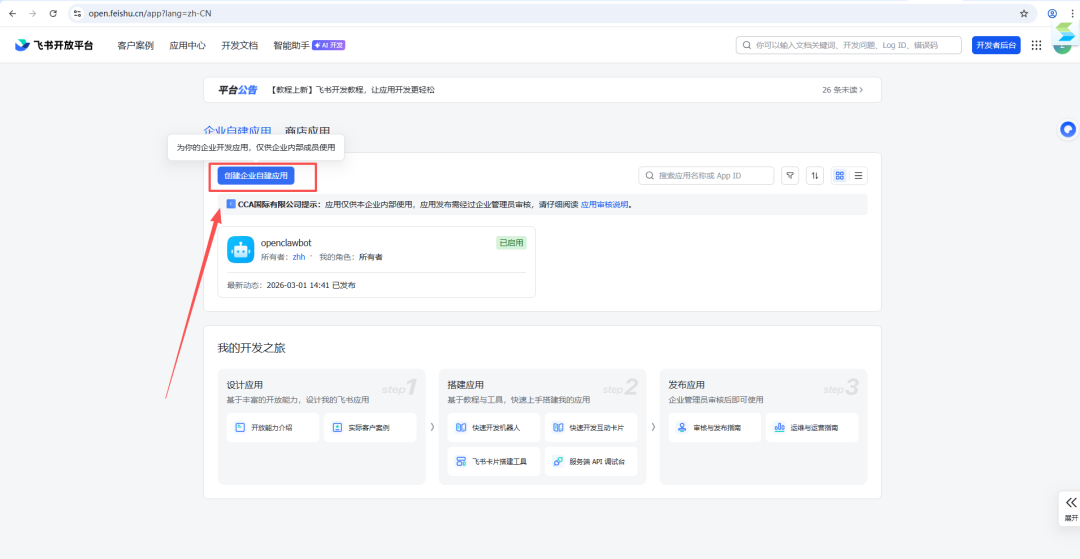Click the 创建企业自建应用 button
The width and height of the screenshot is (1080, 559).
[256, 176]
